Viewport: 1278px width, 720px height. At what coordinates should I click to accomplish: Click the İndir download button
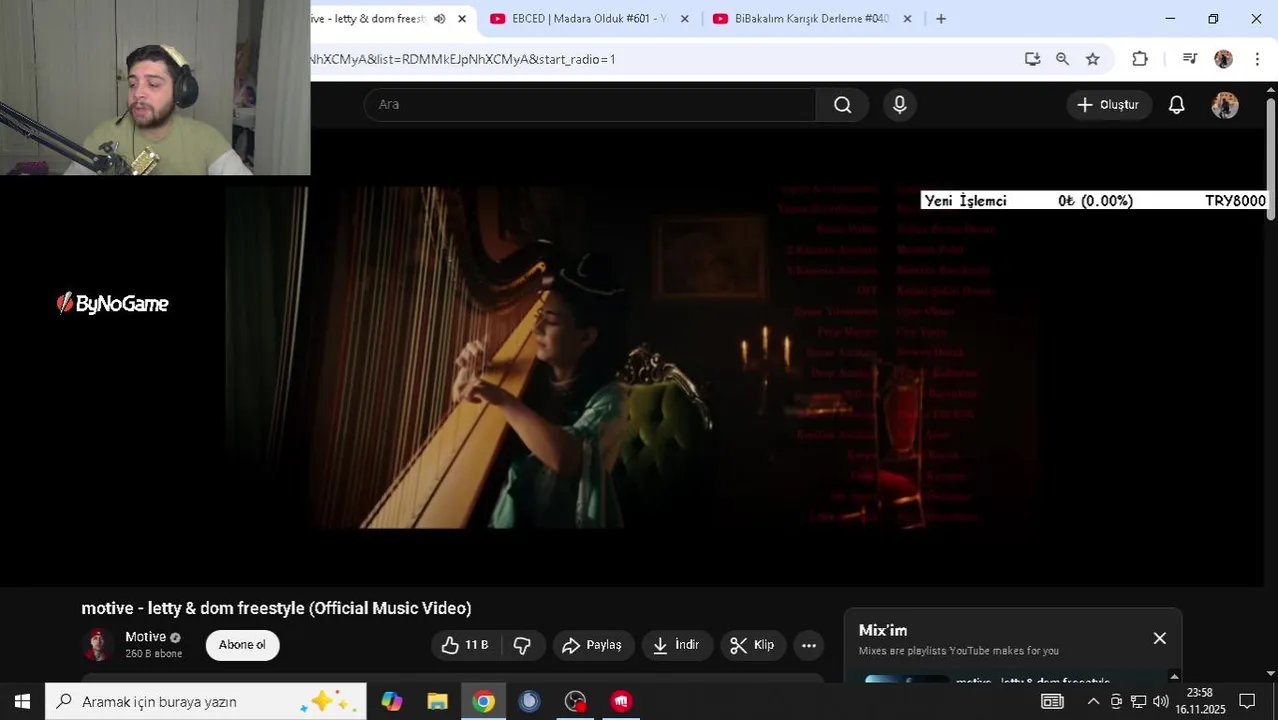coord(676,645)
